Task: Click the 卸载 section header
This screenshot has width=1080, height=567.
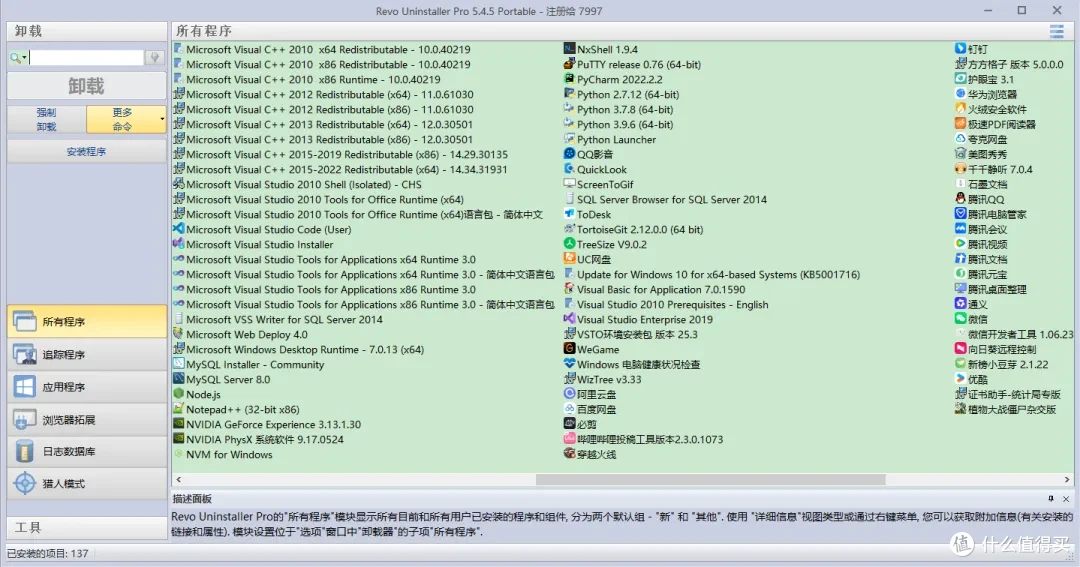Action: point(87,31)
